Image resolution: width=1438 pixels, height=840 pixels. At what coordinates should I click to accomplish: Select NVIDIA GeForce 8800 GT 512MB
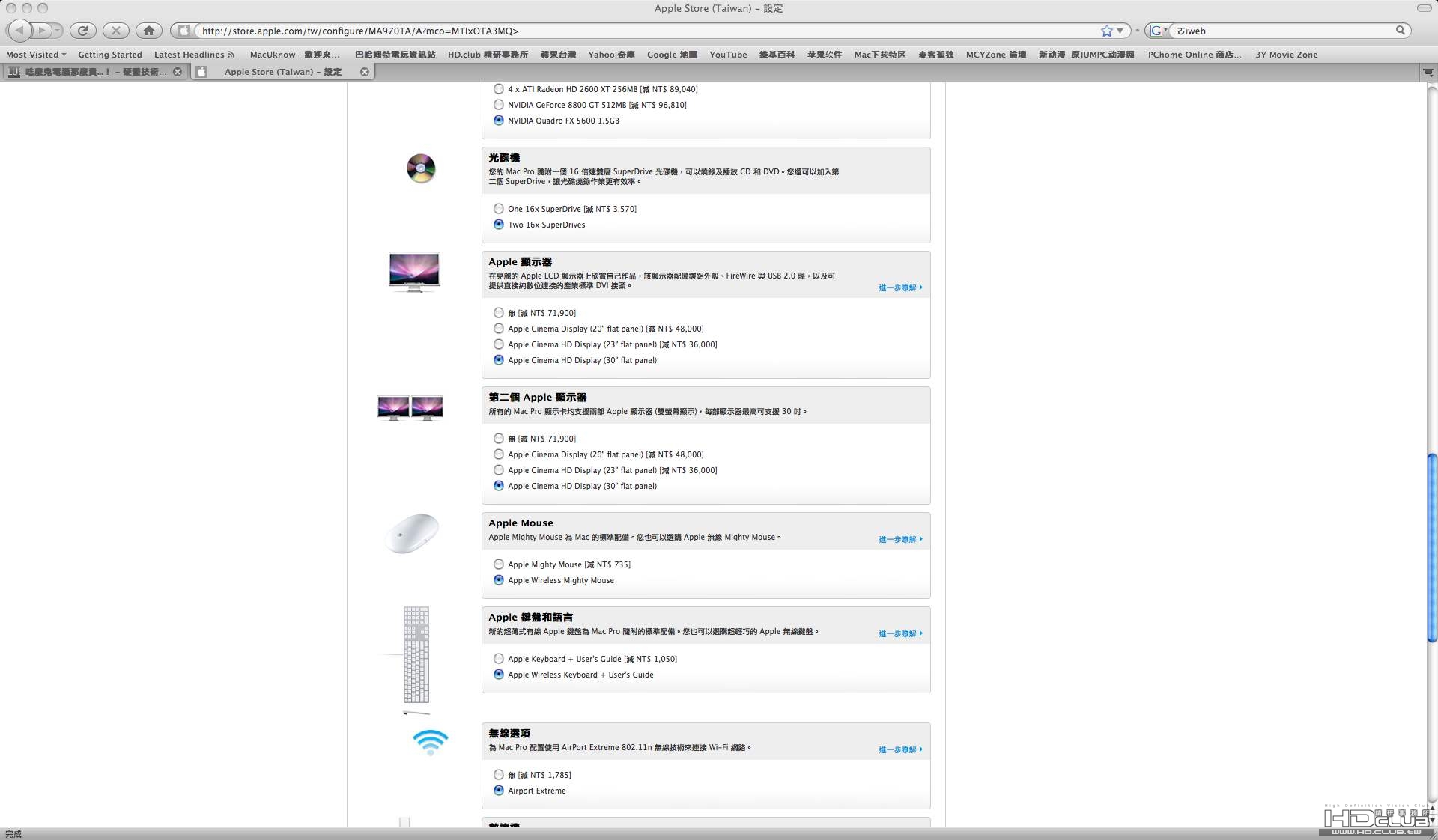click(x=498, y=105)
